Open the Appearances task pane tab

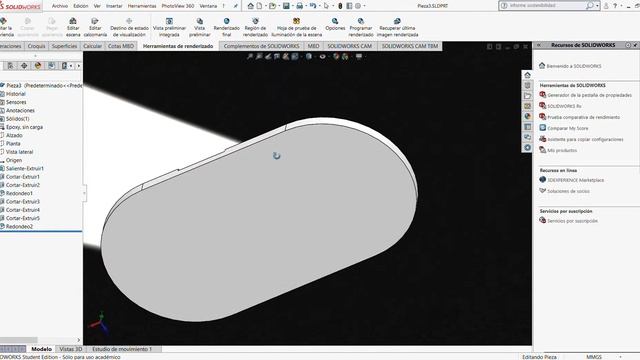coord(527,116)
